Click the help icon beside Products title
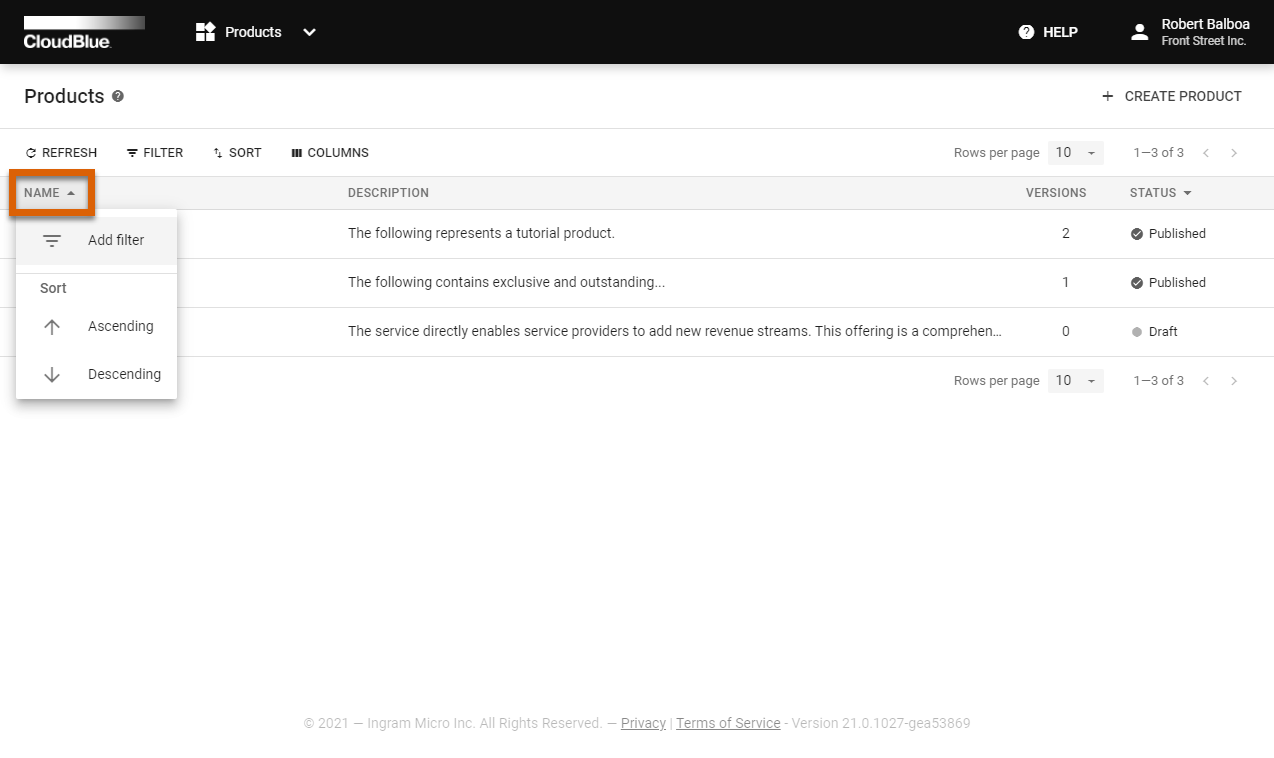 coord(118,96)
